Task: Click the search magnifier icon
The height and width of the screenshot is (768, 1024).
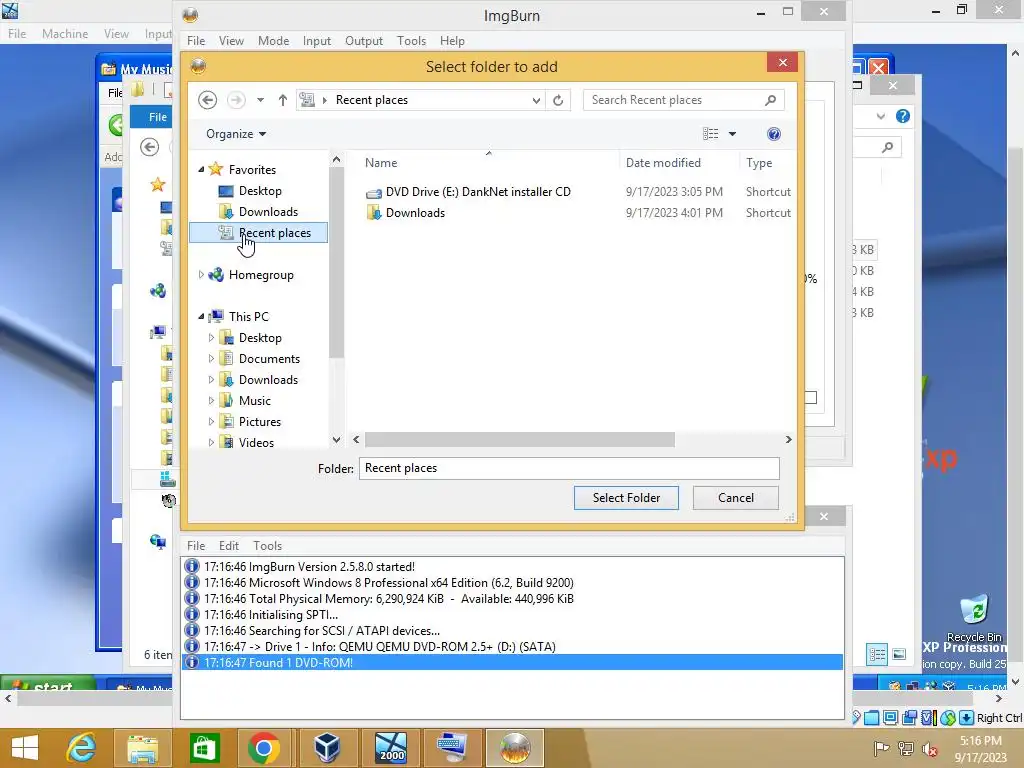Action: 771,100
